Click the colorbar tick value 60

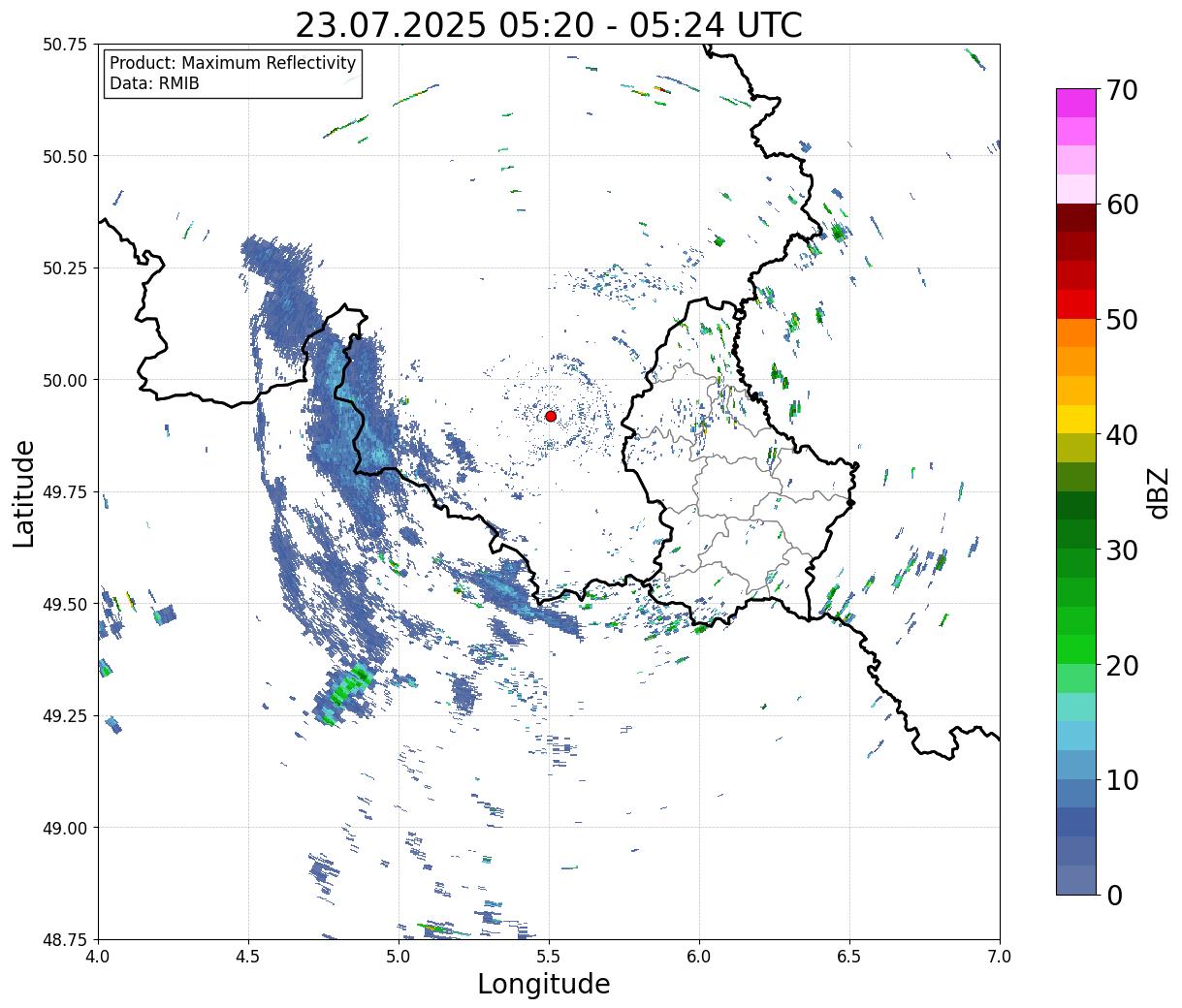pyautogui.click(x=1121, y=205)
